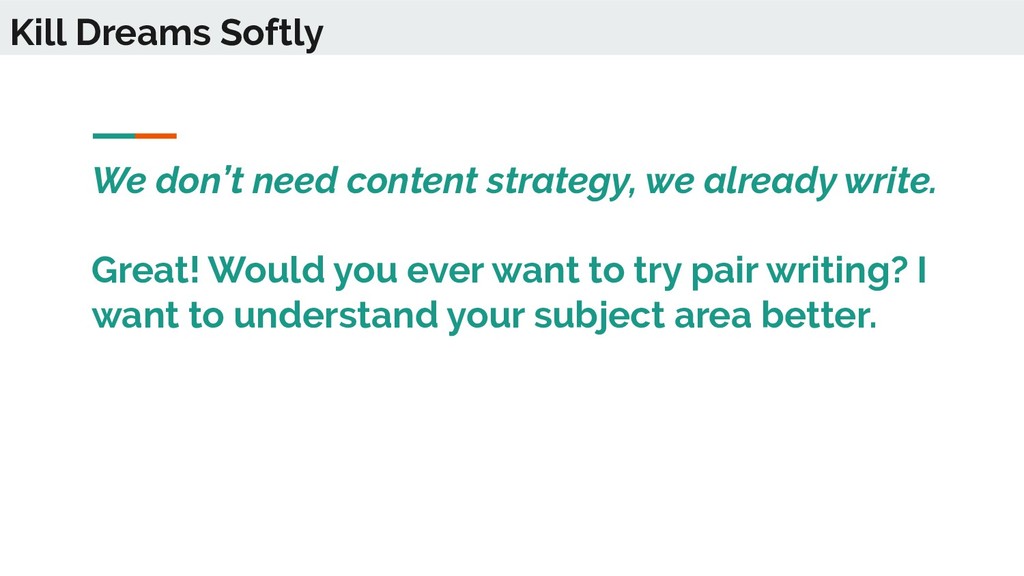Screen dimensions: 1024x576
Task: Click the italic word 'write.'
Action: coord(891,181)
